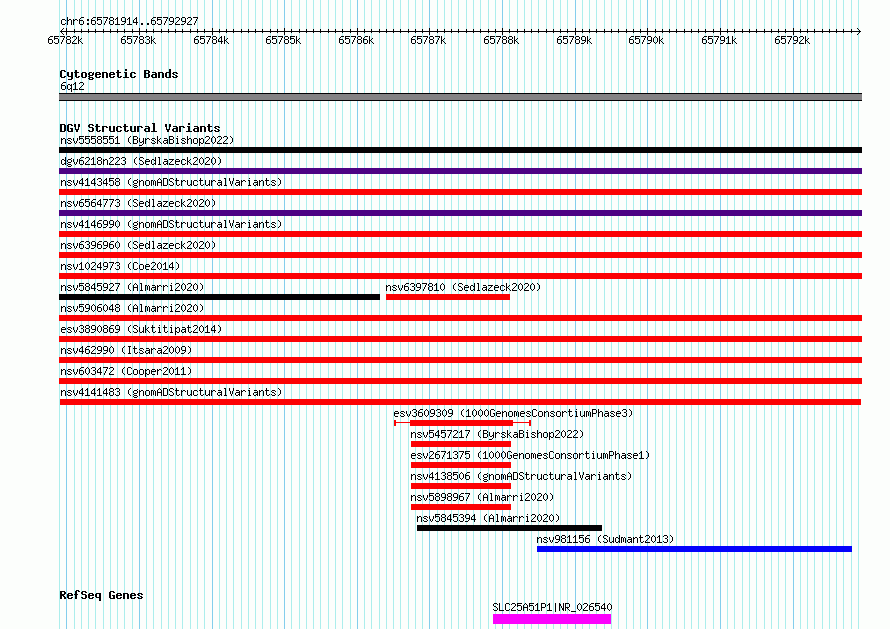Open nsv603472 (Cooper2011) variant label

pos(126,371)
